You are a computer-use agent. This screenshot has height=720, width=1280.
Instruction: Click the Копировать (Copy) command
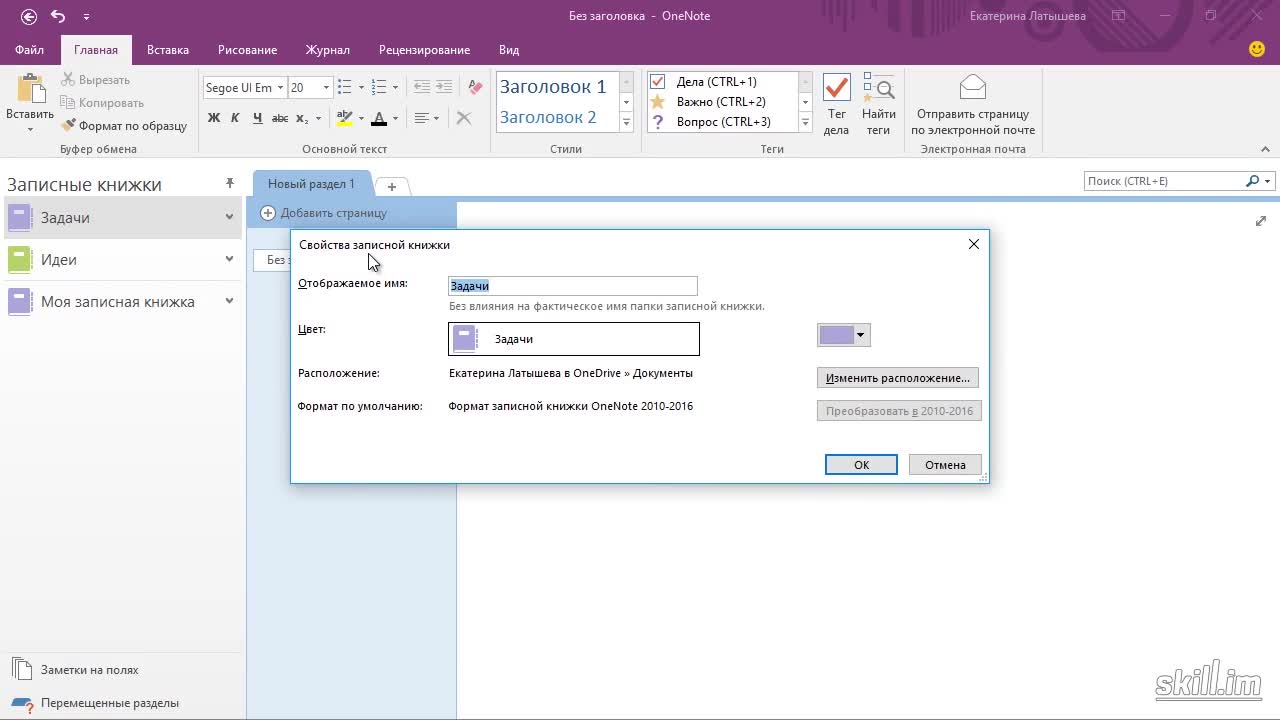pyautogui.click(x=102, y=103)
